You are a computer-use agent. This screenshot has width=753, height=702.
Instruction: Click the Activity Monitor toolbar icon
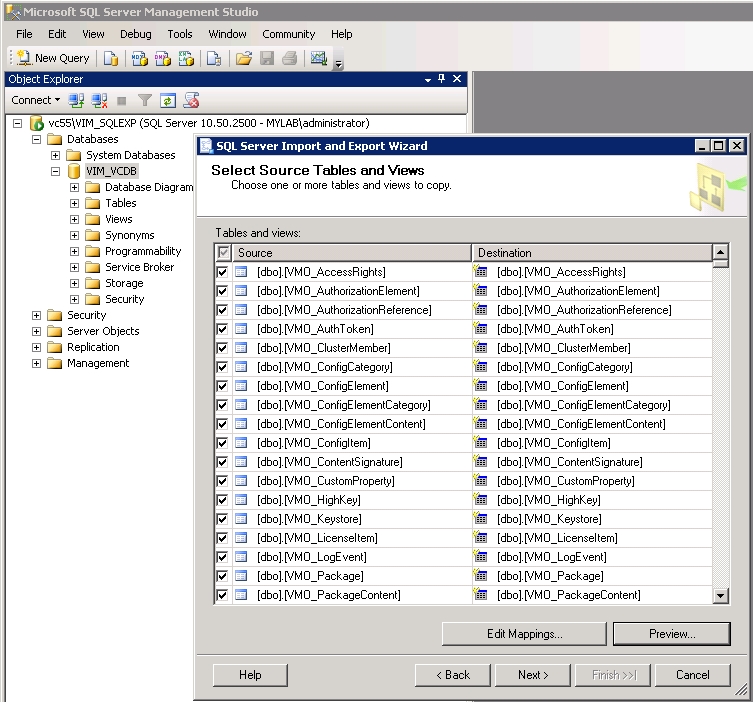click(x=318, y=59)
